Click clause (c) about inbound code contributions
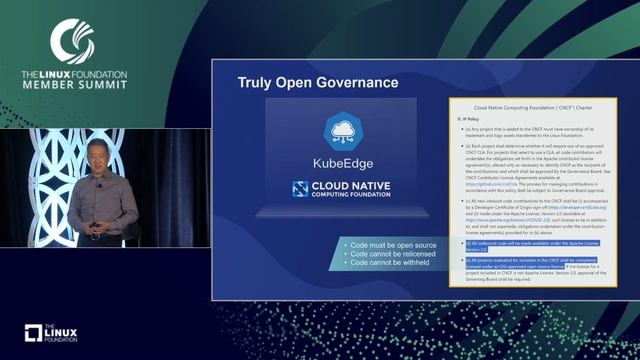The width and height of the screenshot is (640, 360). (x=537, y=217)
